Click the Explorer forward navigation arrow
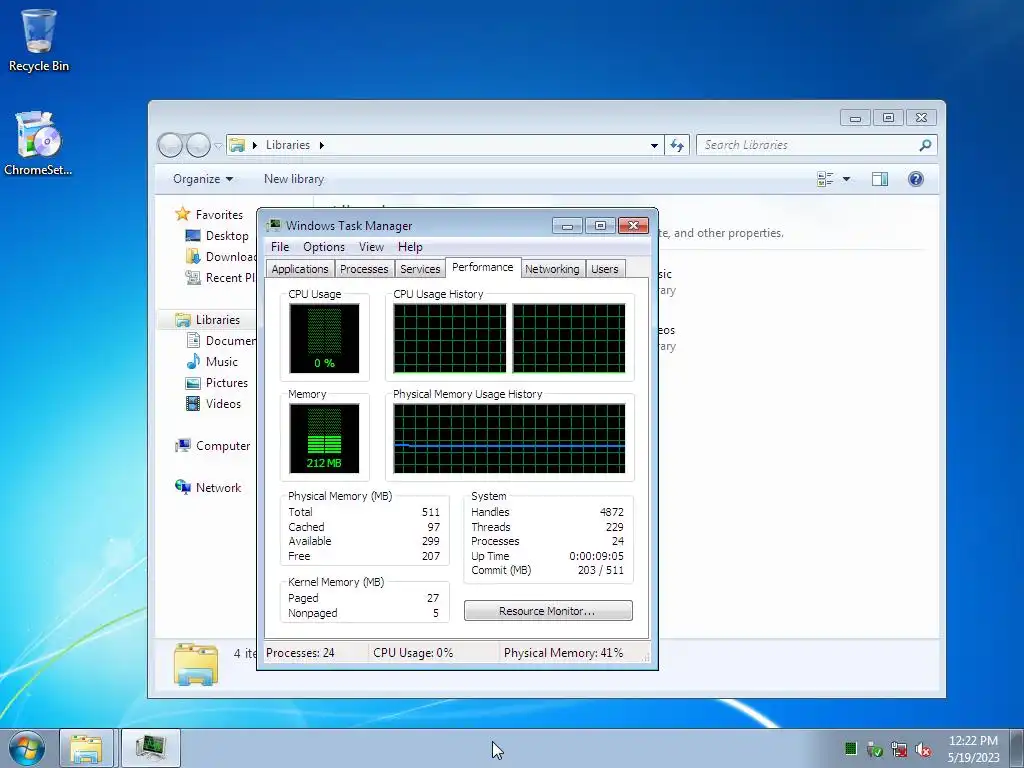Viewport: 1024px width, 768px height. click(198, 145)
